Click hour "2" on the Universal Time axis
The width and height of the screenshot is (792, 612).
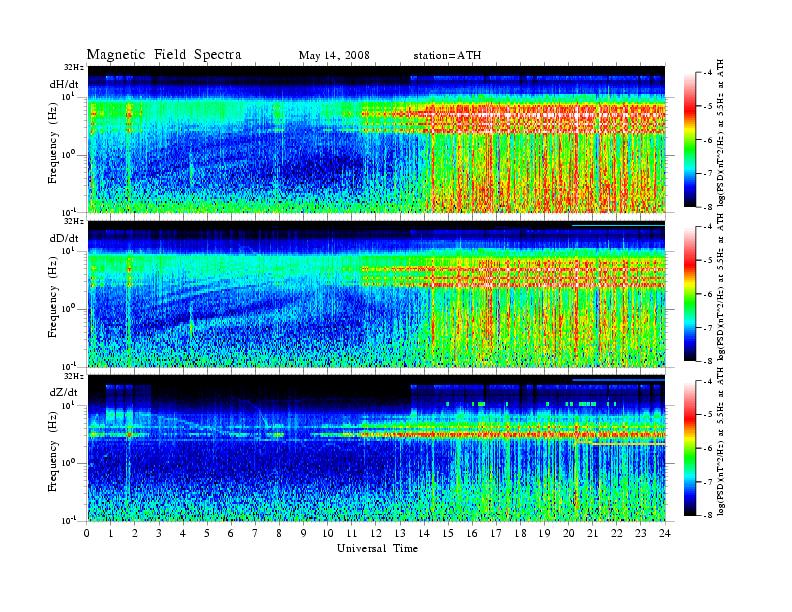(135, 533)
